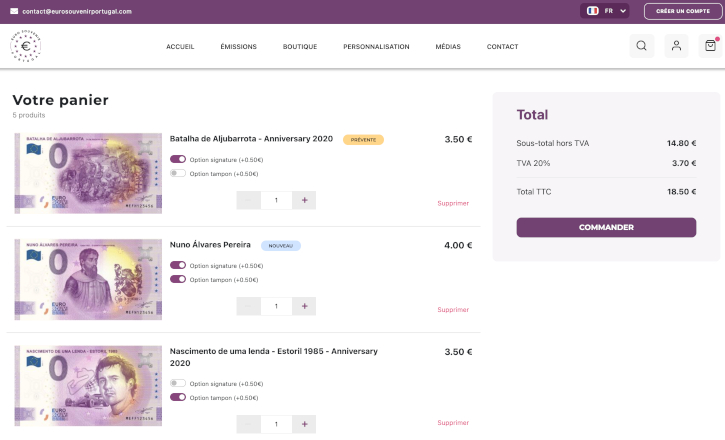The height and width of the screenshot is (440, 725).
Task: Enable signature option for Nascimento de uma lenda
Action: (x=178, y=383)
